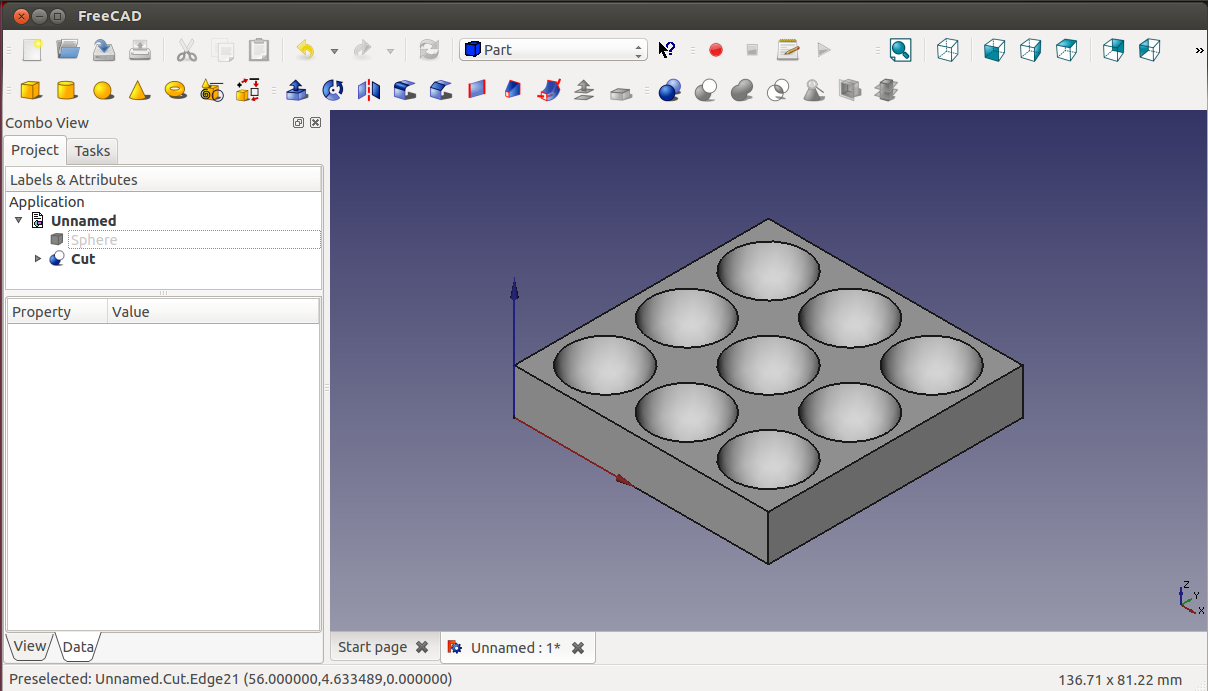The width and height of the screenshot is (1208, 691).
Task: Float the Combo View panel
Action: click(298, 123)
